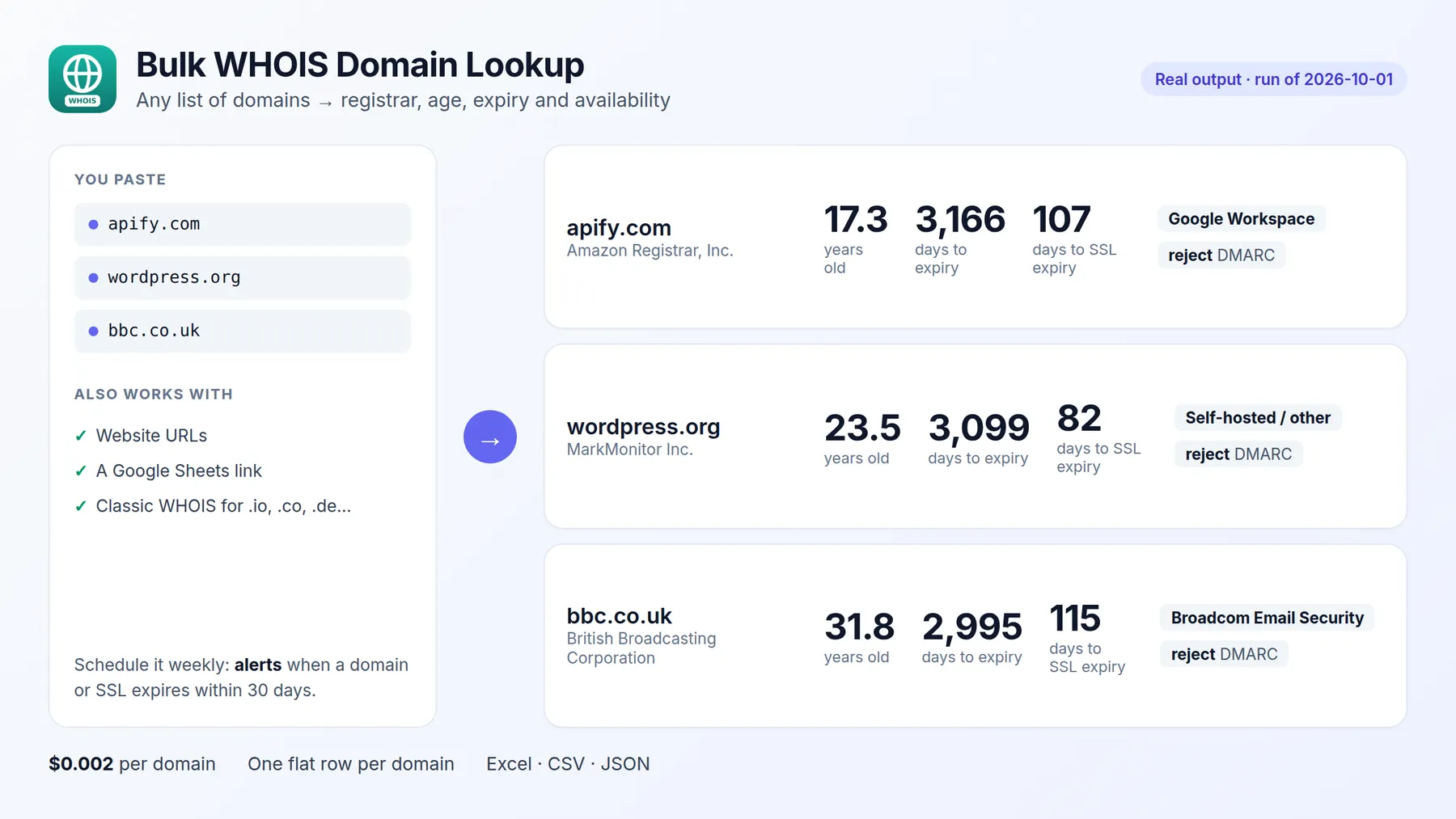Click the 'Amazon Registrar, Inc.' registrar text

(x=650, y=251)
